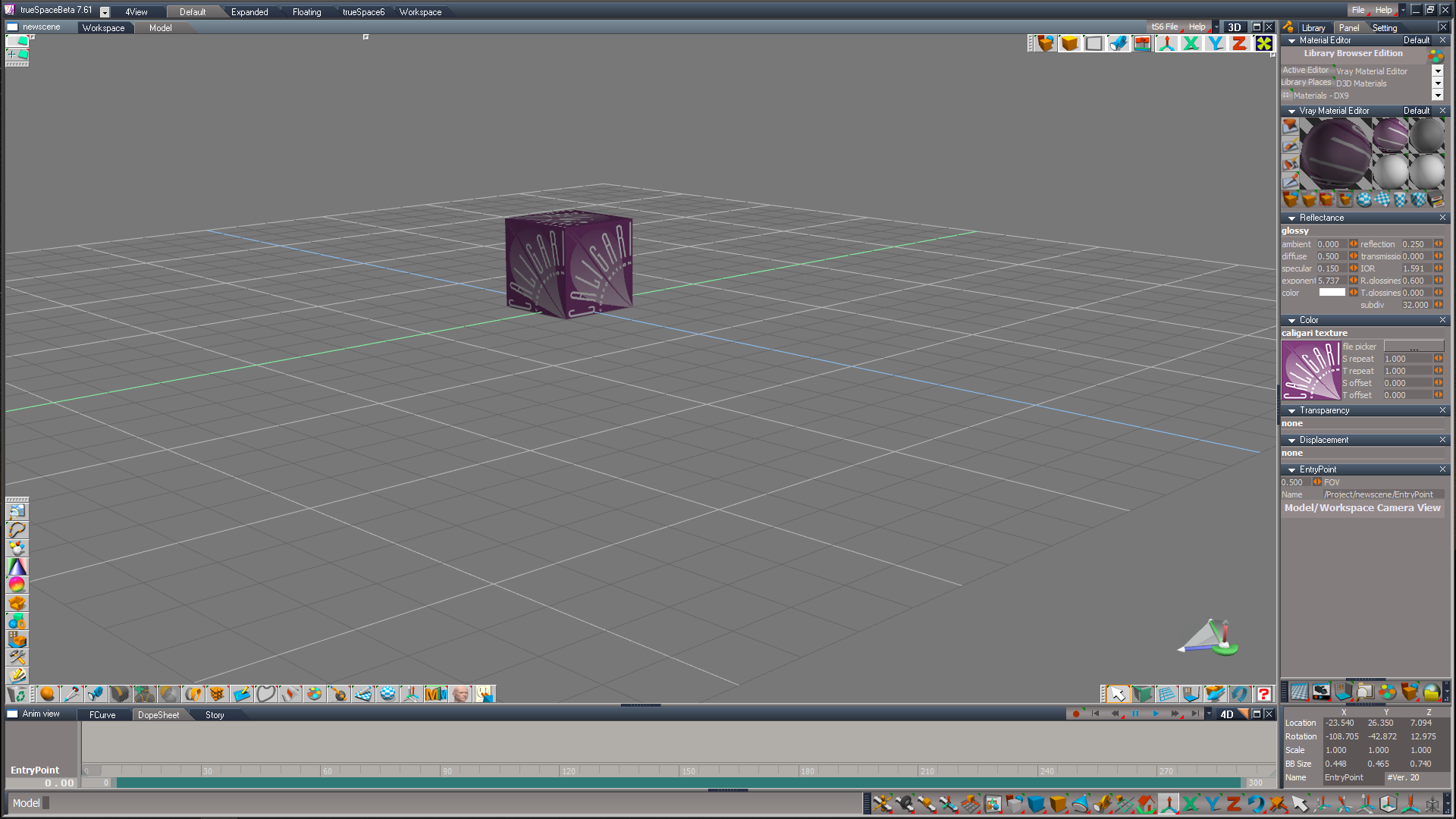The height and width of the screenshot is (819, 1456).
Task: Select the heart-shaped spline tool
Action: coord(265,694)
